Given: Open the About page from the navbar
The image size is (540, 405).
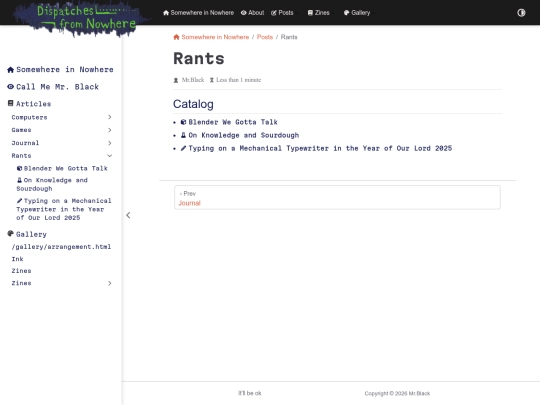Looking at the screenshot, I should [x=252, y=13].
